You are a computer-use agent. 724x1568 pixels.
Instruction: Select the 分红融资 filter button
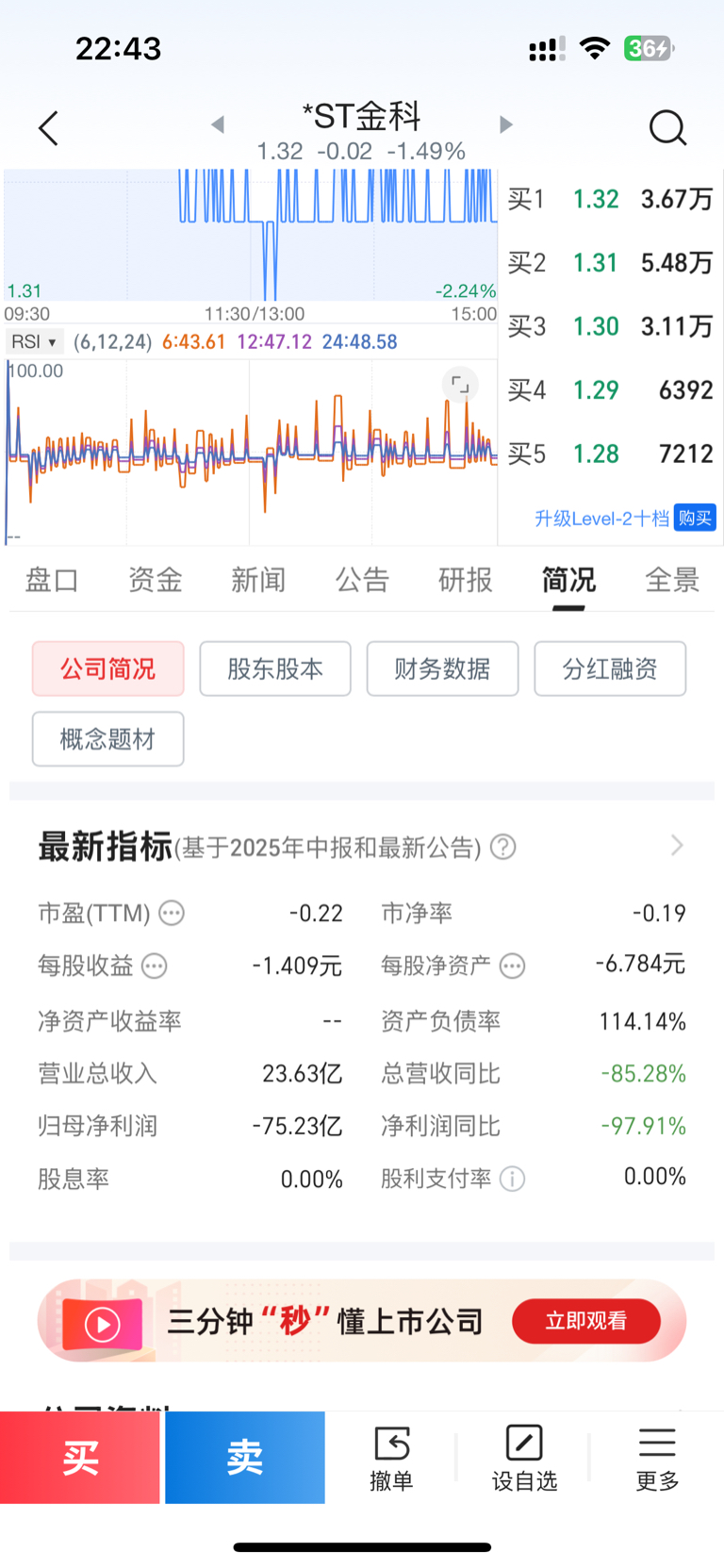coord(610,668)
